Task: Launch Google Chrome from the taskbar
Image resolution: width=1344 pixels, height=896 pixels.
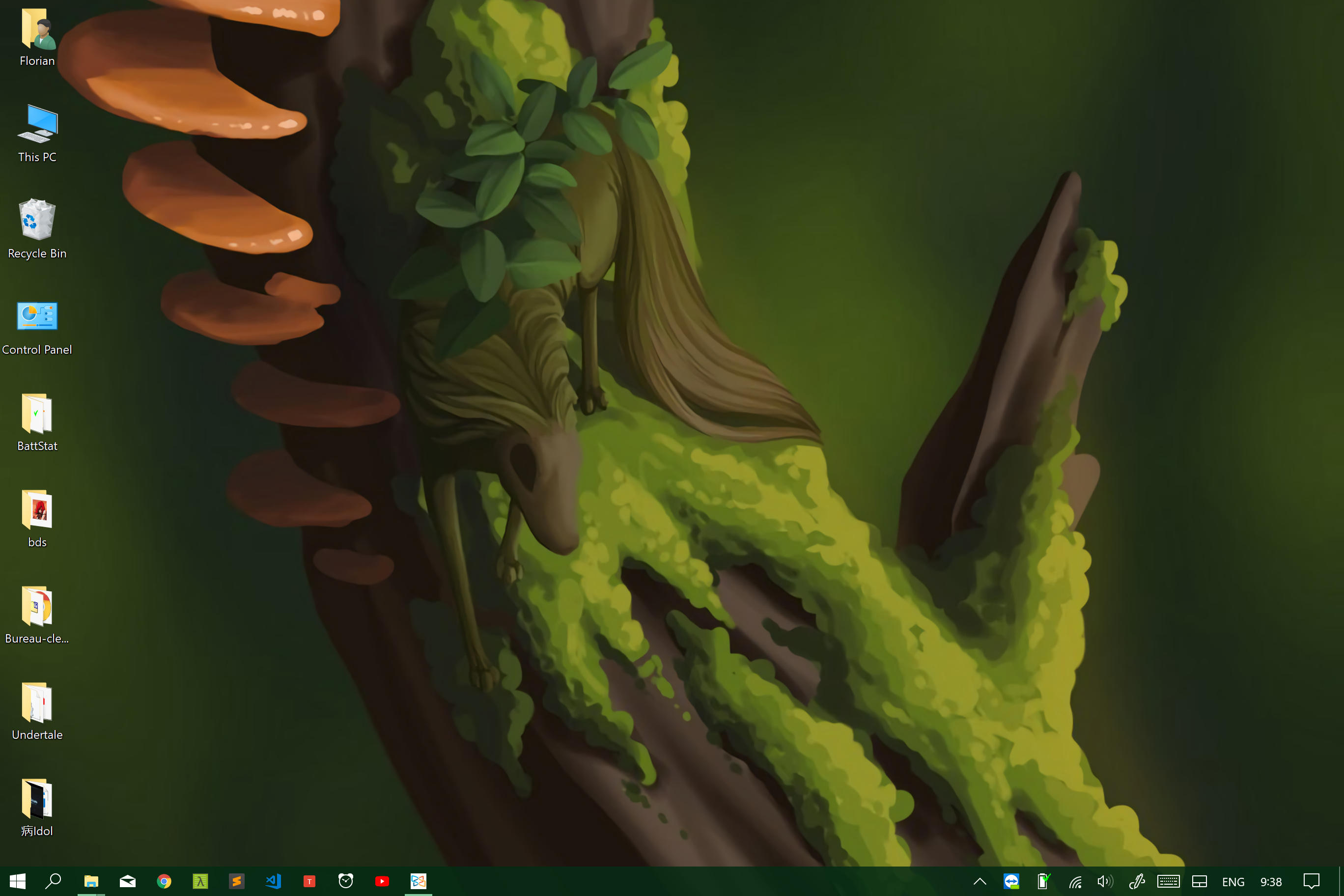Action: pyautogui.click(x=164, y=881)
